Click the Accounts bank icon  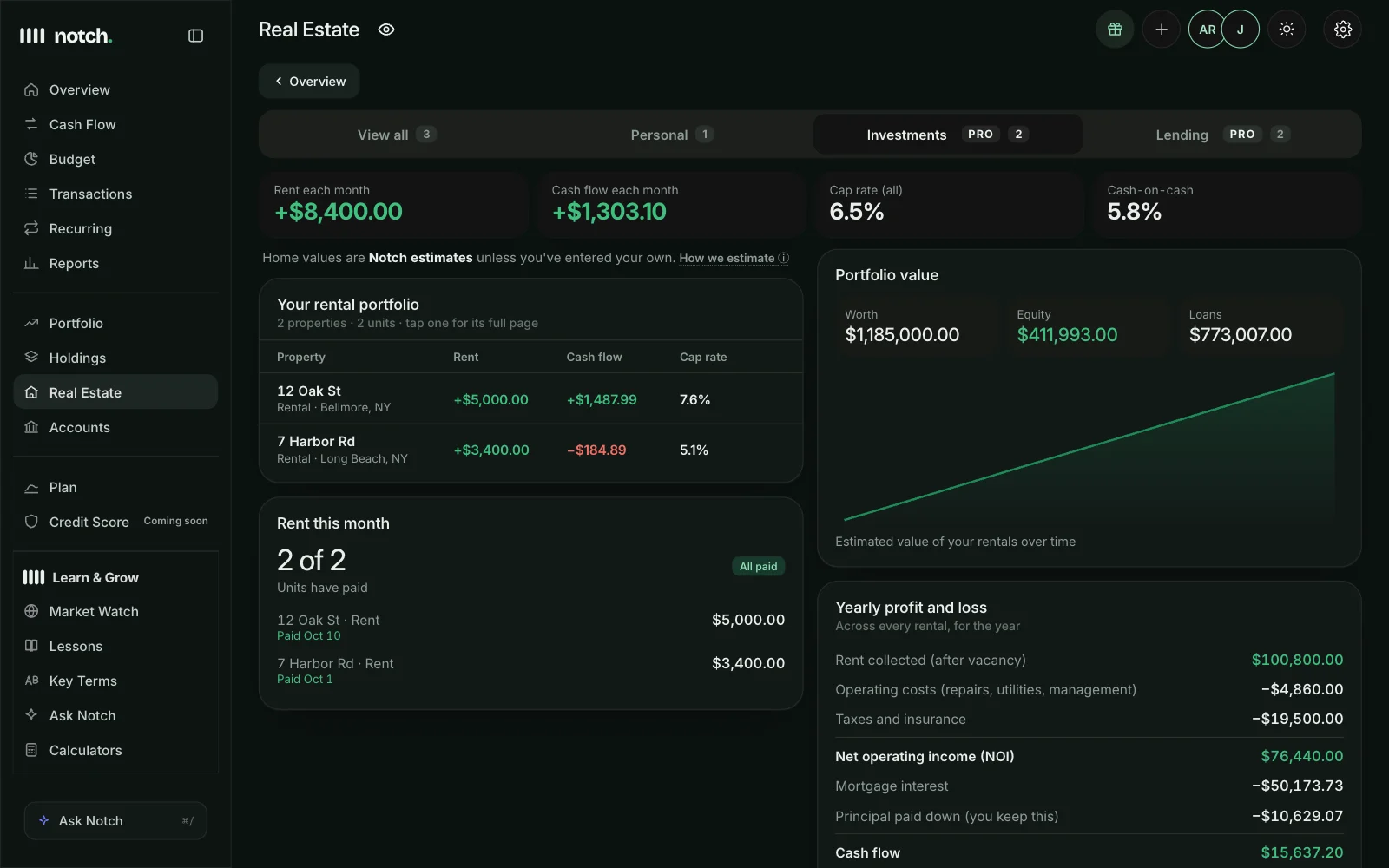pyautogui.click(x=31, y=427)
